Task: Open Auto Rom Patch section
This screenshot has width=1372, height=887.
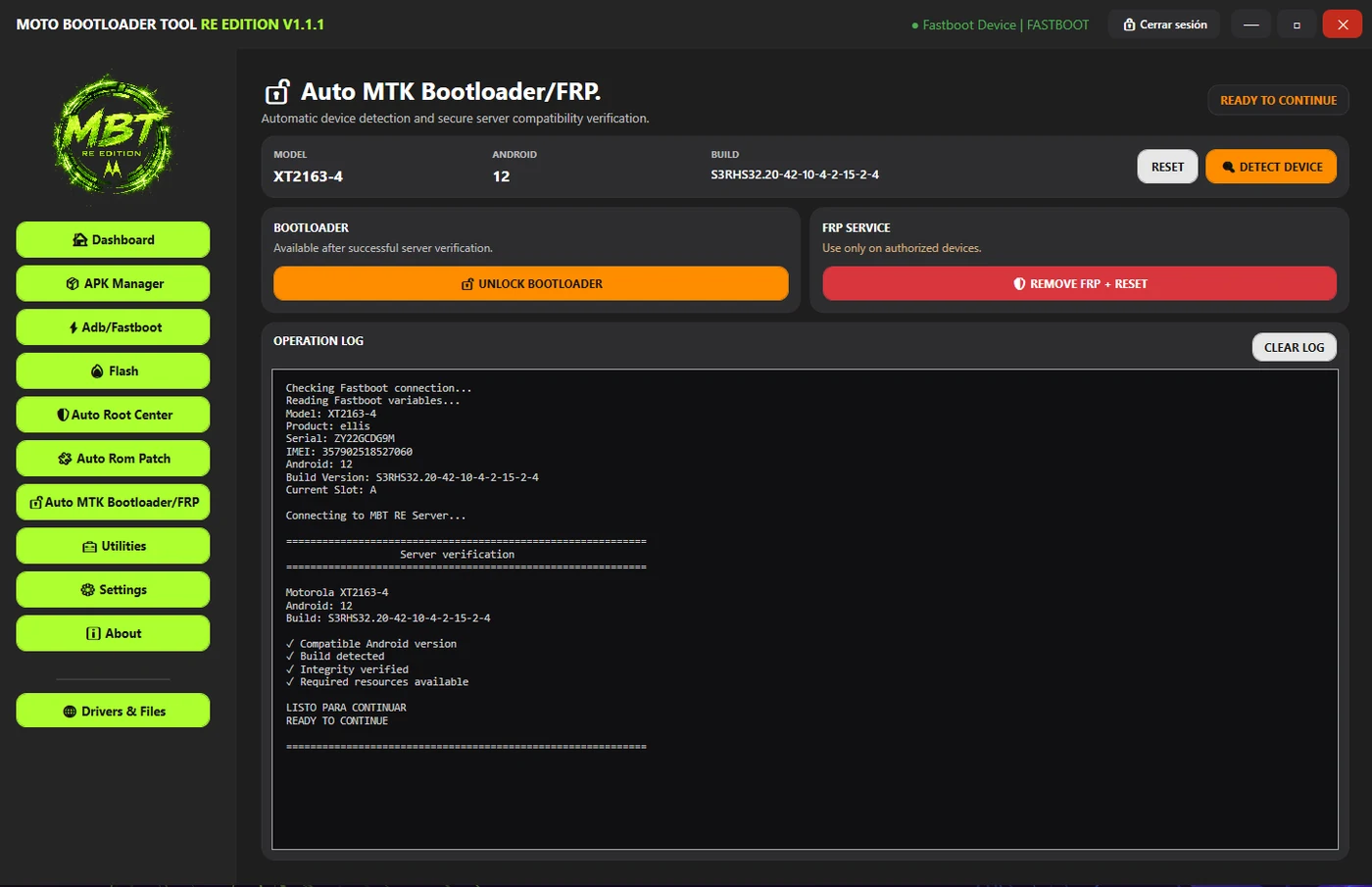Action: tap(113, 458)
